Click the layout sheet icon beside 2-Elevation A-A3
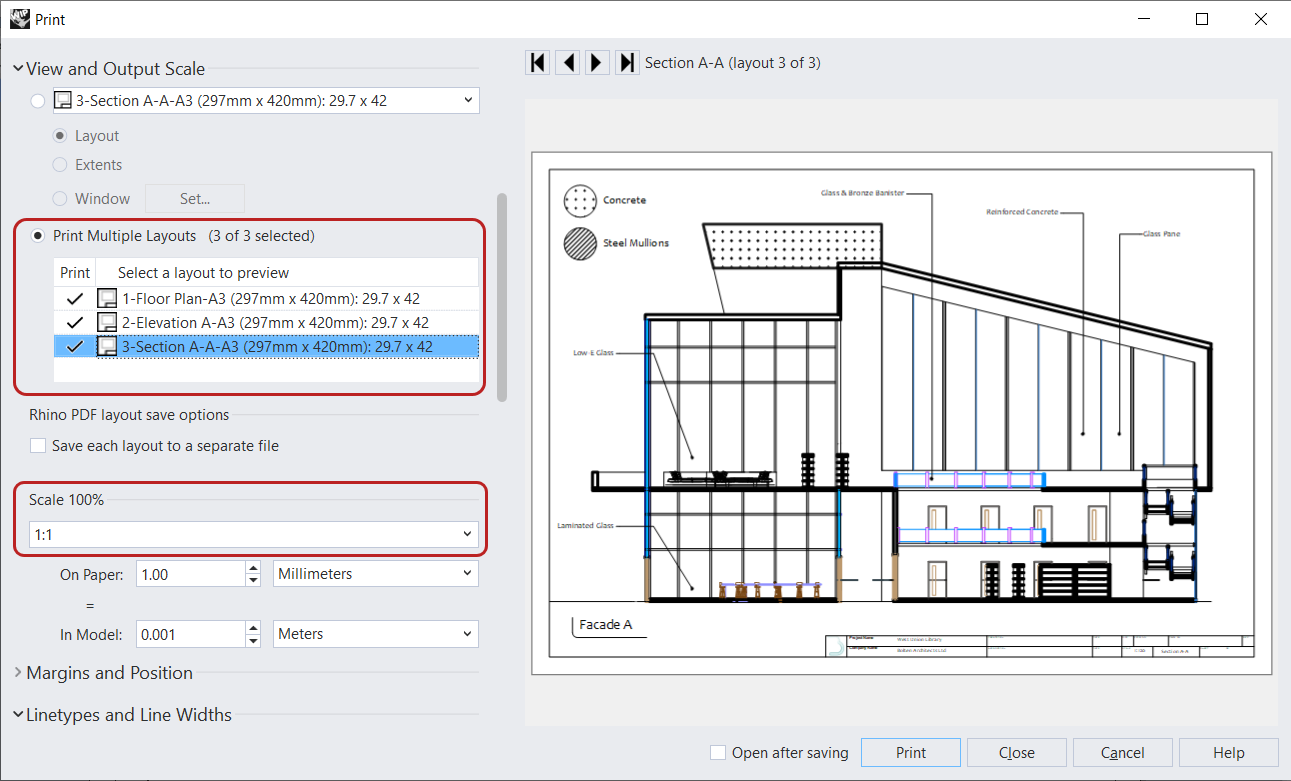 point(106,322)
